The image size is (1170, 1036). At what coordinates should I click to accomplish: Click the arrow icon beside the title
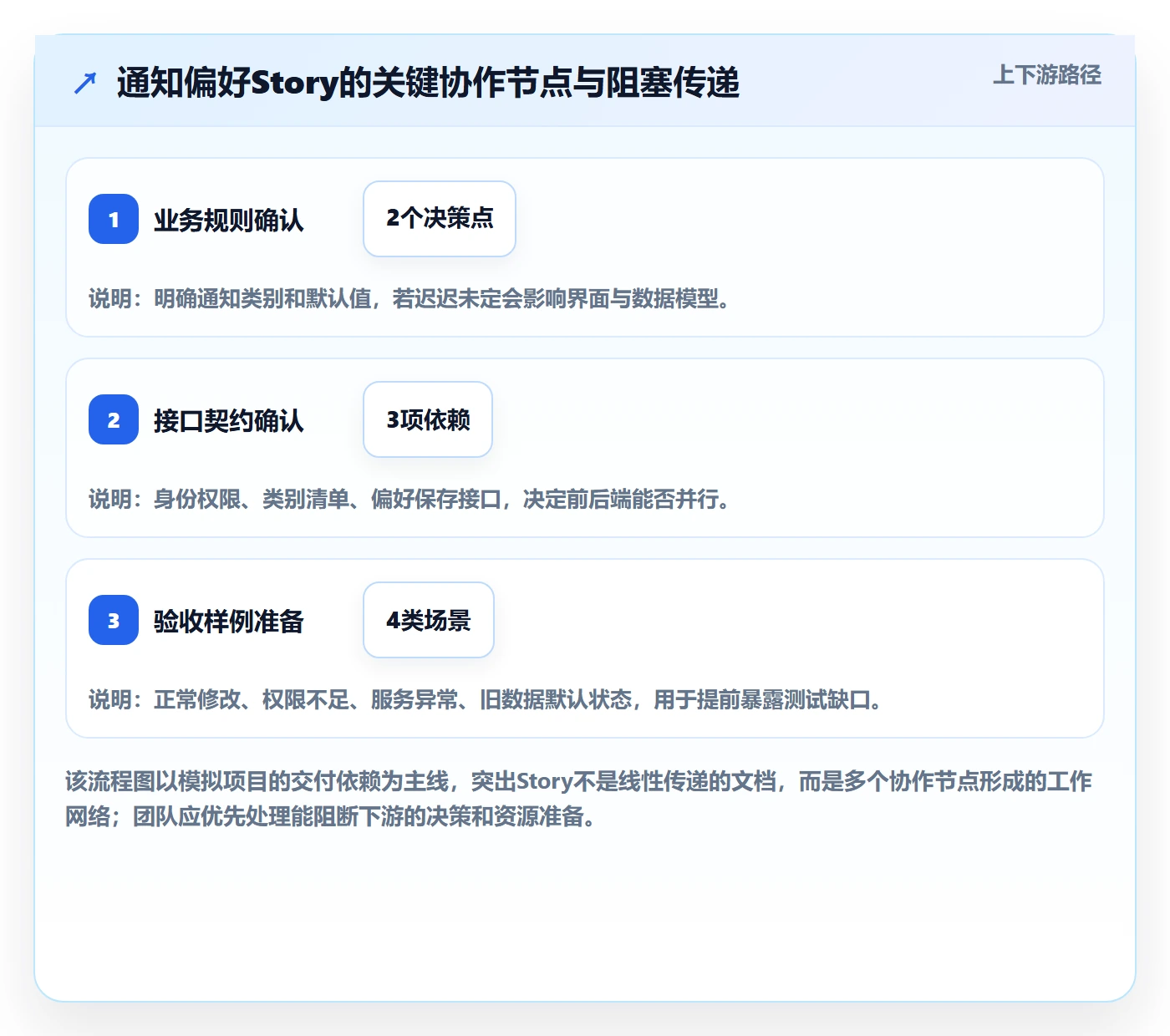tap(85, 83)
